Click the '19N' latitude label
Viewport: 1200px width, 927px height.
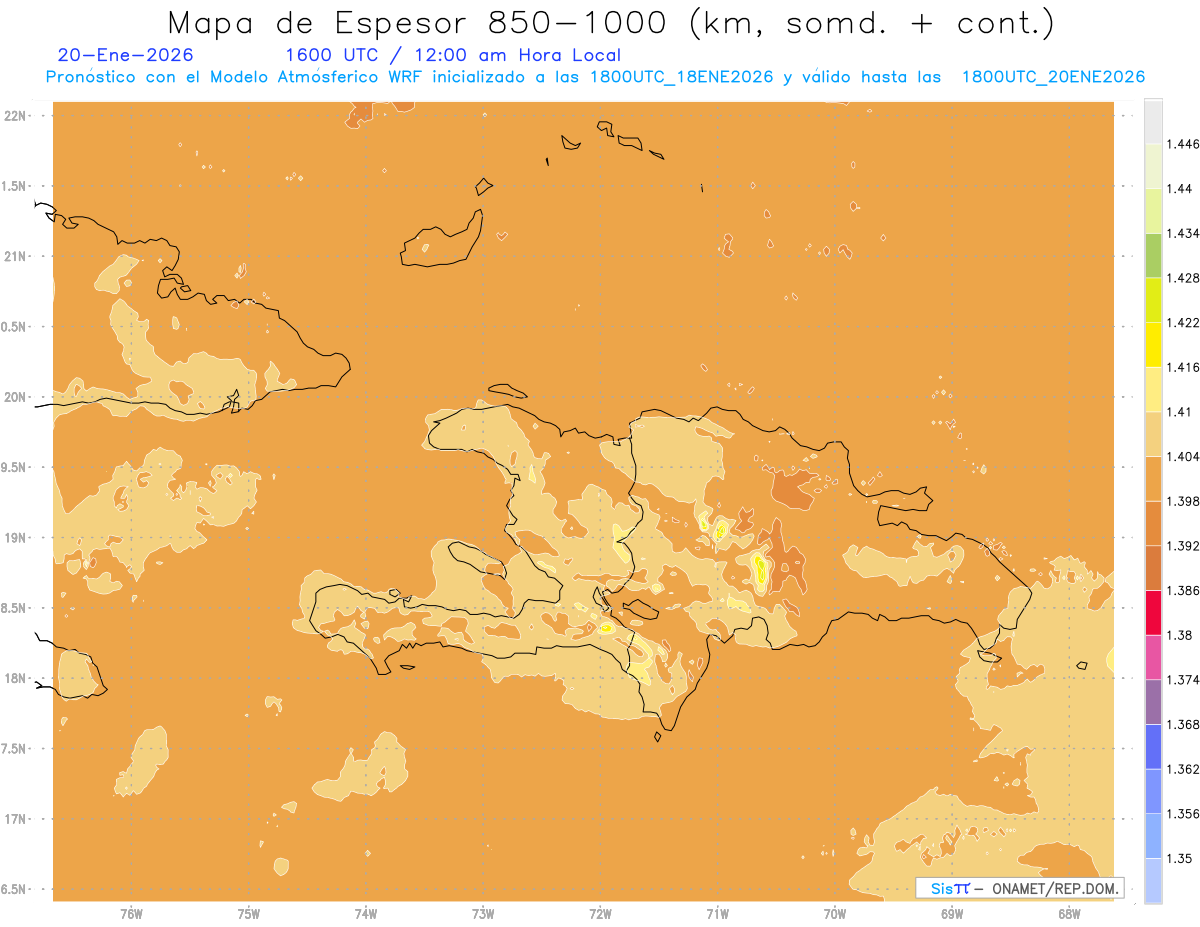pyautogui.click(x=17, y=538)
